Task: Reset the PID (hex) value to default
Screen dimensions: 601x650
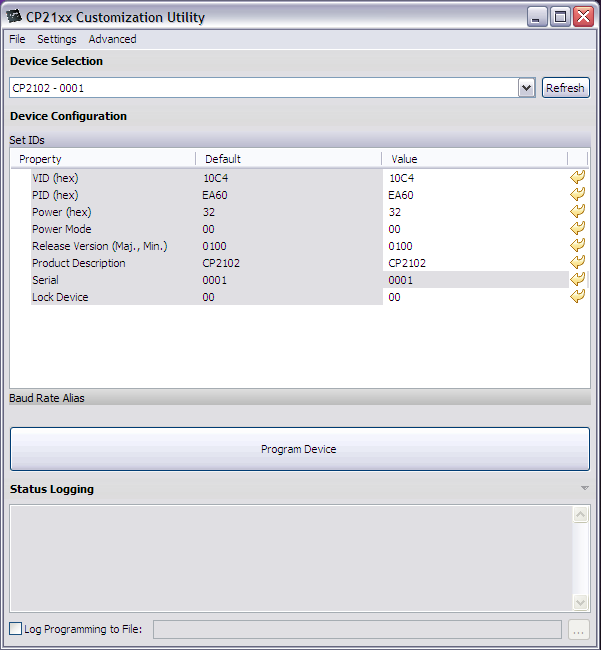Action: coord(577,194)
